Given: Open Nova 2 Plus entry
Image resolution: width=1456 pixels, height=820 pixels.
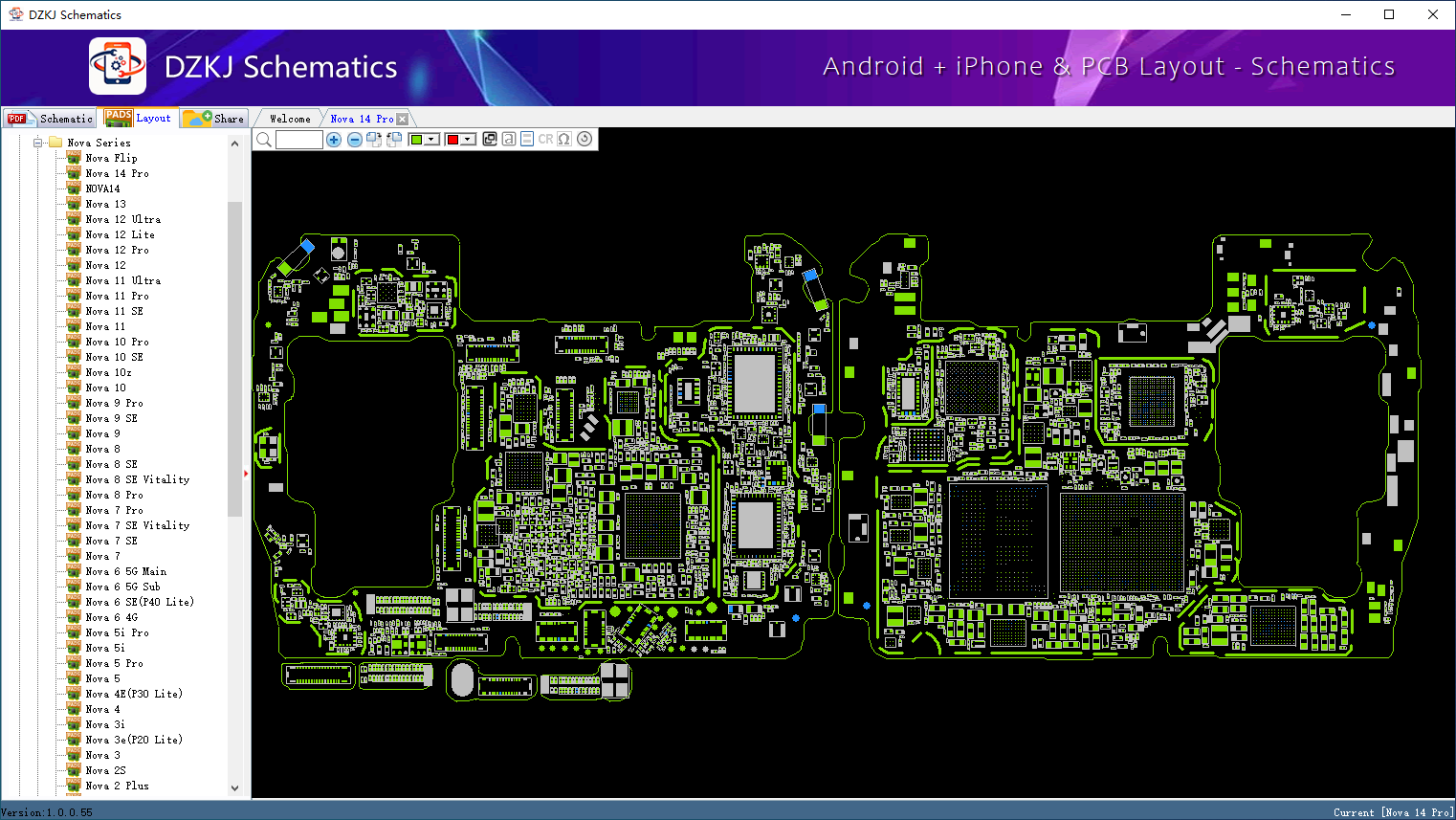Looking at the screenshot, I should [117, 786].
